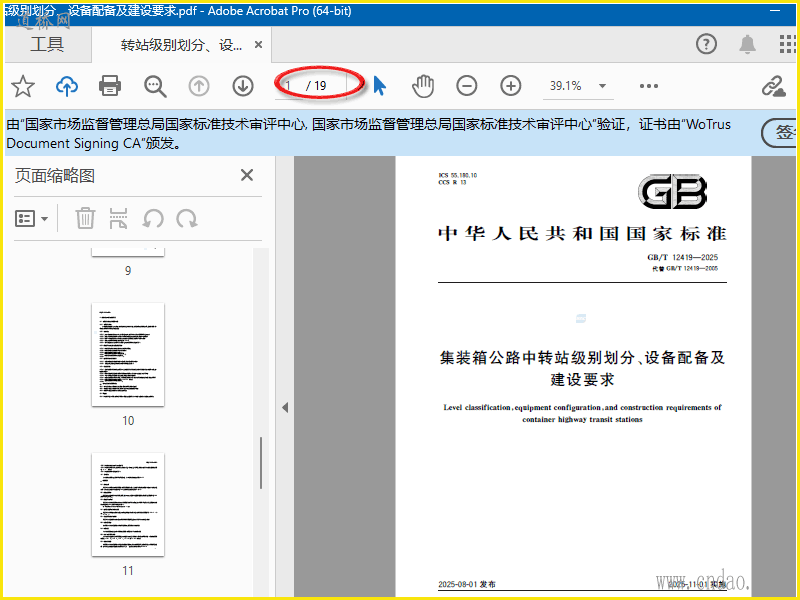Close the page thumbnails panel
This screenshot has width=800, height=600.
click(x=247, y=175)
